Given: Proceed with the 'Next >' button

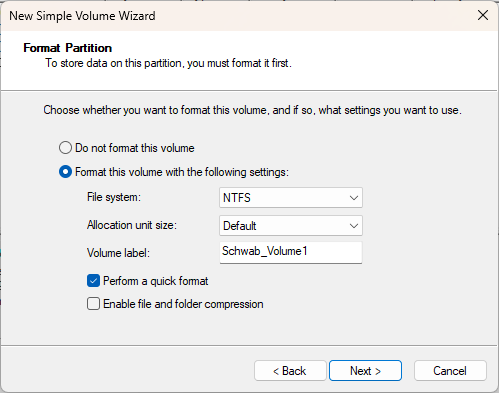Looking at the screenshot, I should [x=365, y=371].
